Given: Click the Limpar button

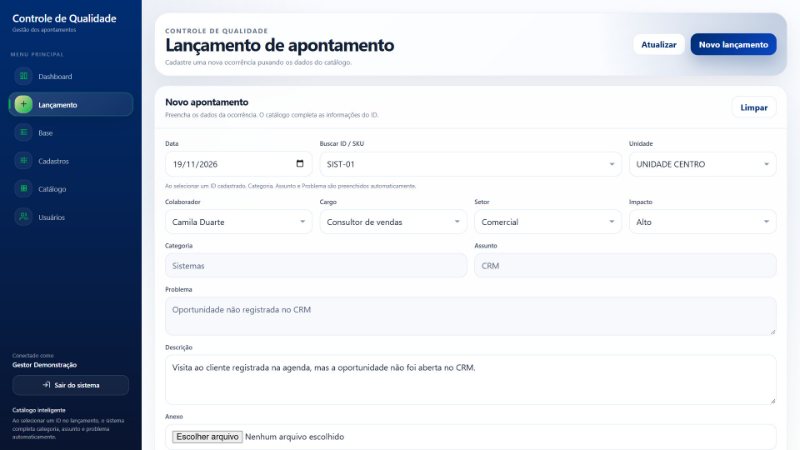Looking at the screenshot, I should click(x=754, y=108).
